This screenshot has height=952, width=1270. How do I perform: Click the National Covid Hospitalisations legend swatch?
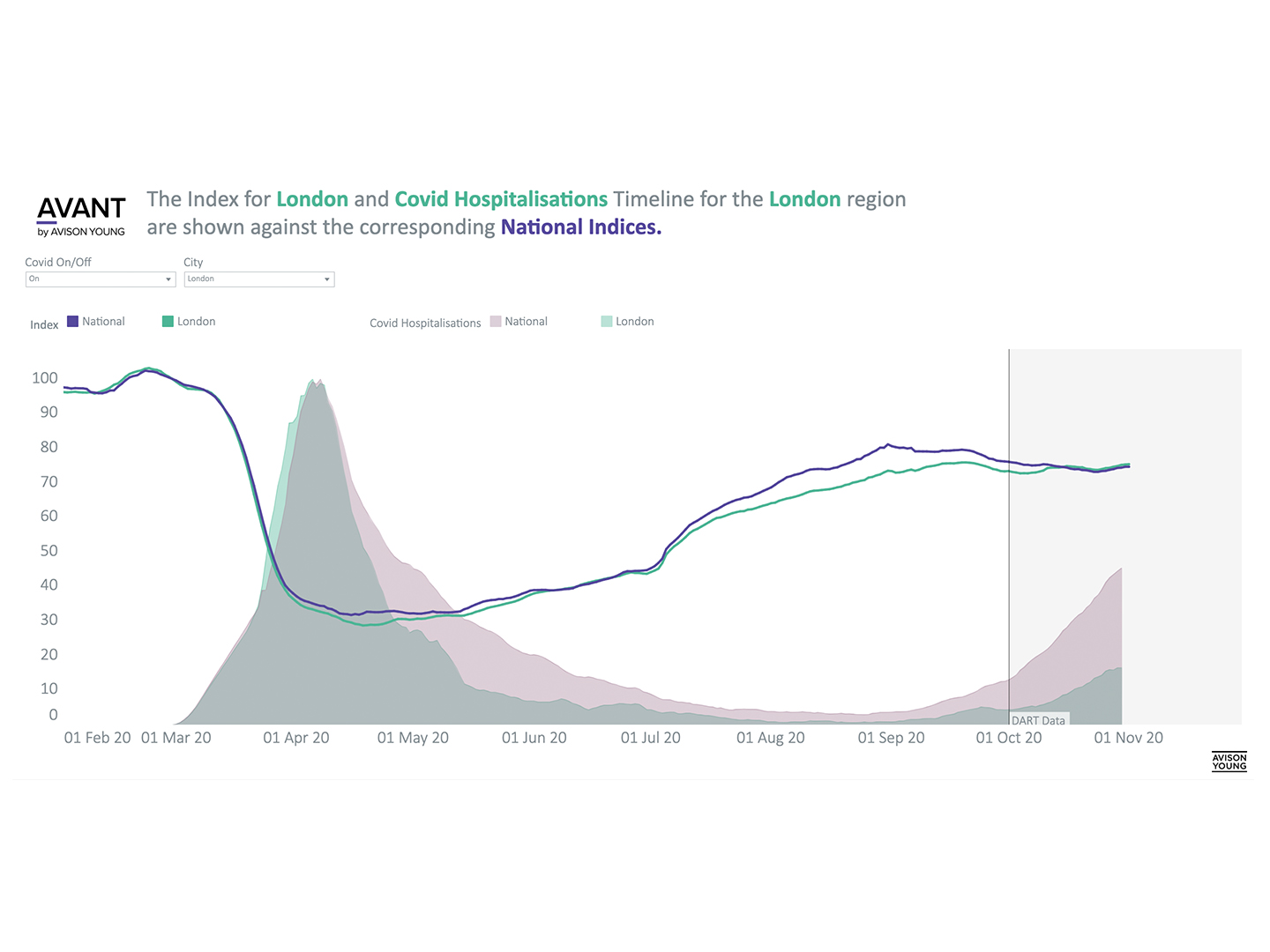click(496, 322)
